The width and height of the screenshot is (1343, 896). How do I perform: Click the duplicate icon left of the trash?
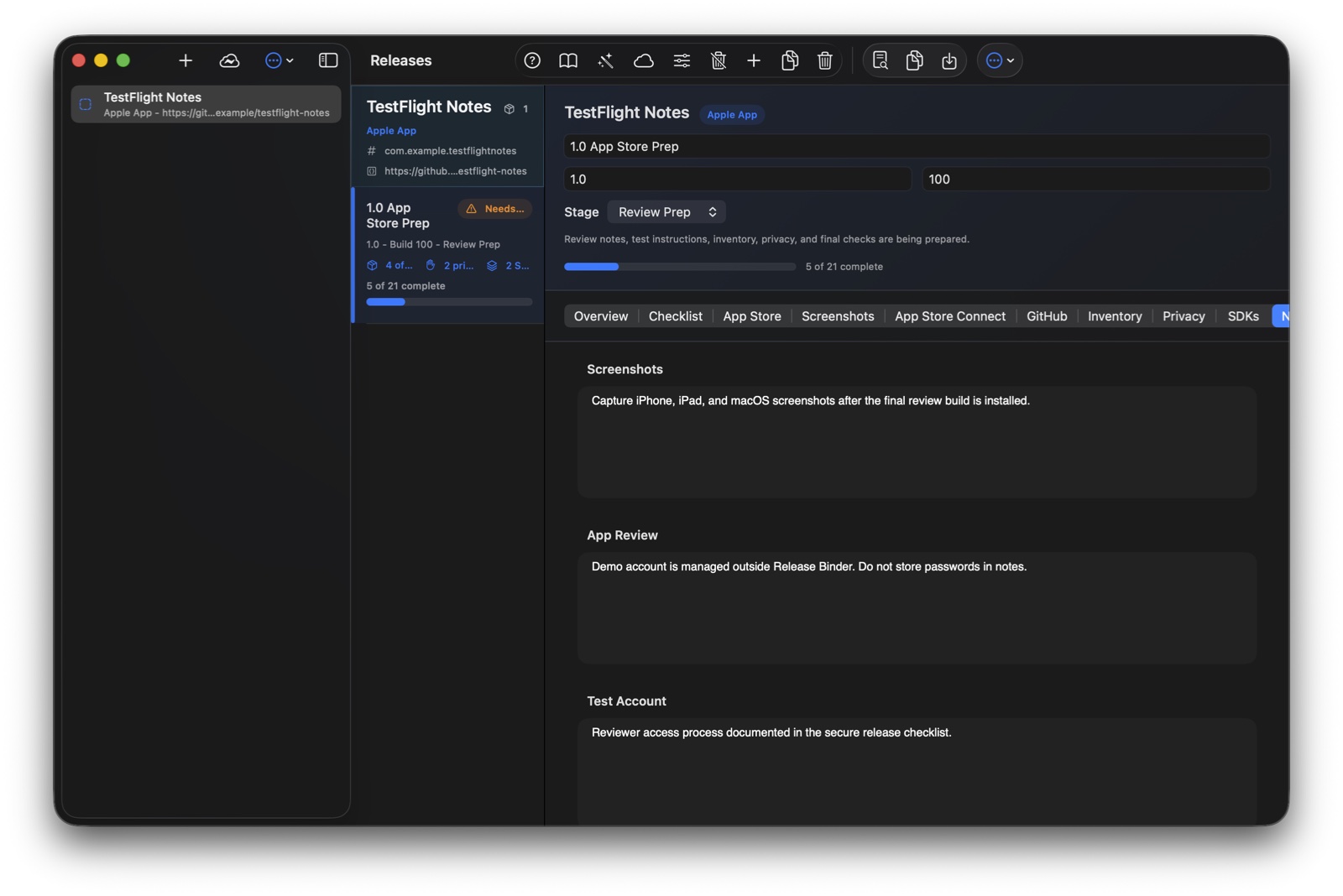tap(790, 60)
